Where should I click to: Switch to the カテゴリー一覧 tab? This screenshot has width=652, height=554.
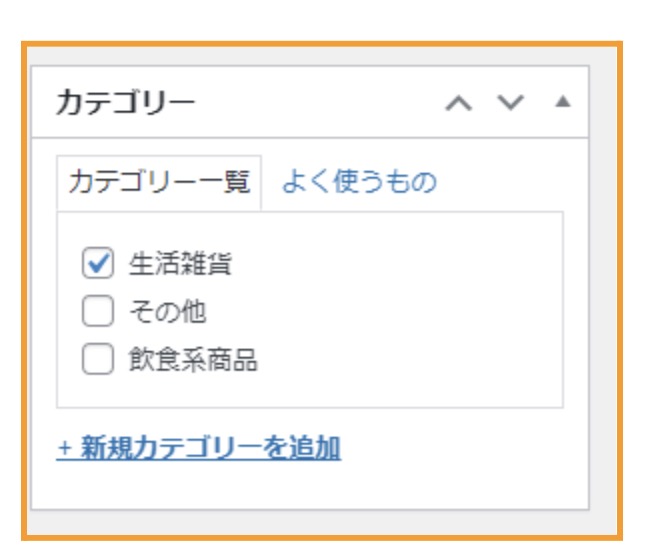coord(159,182)
